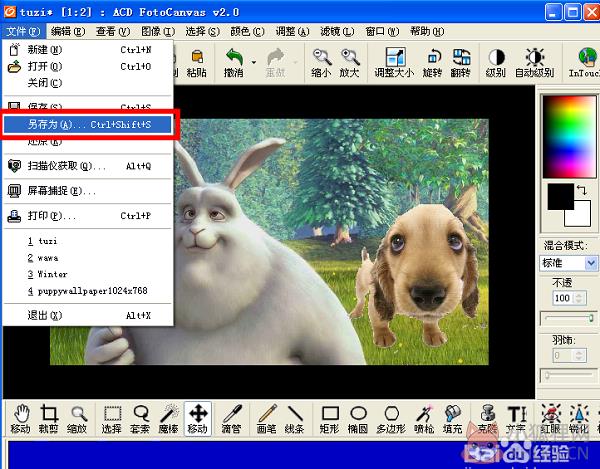Open the dropdown arrow beside Undo

(x=253, y=62)
